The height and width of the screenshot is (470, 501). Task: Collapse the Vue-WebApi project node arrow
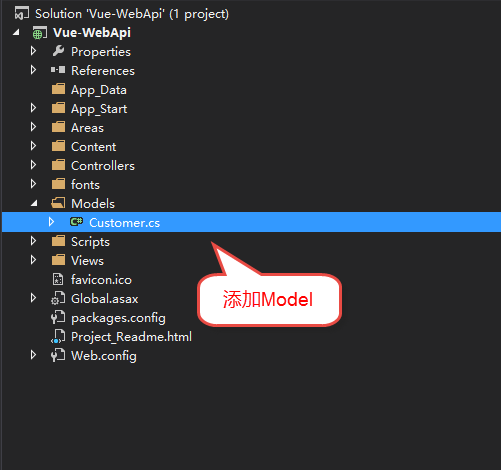(x=16, y=33)
